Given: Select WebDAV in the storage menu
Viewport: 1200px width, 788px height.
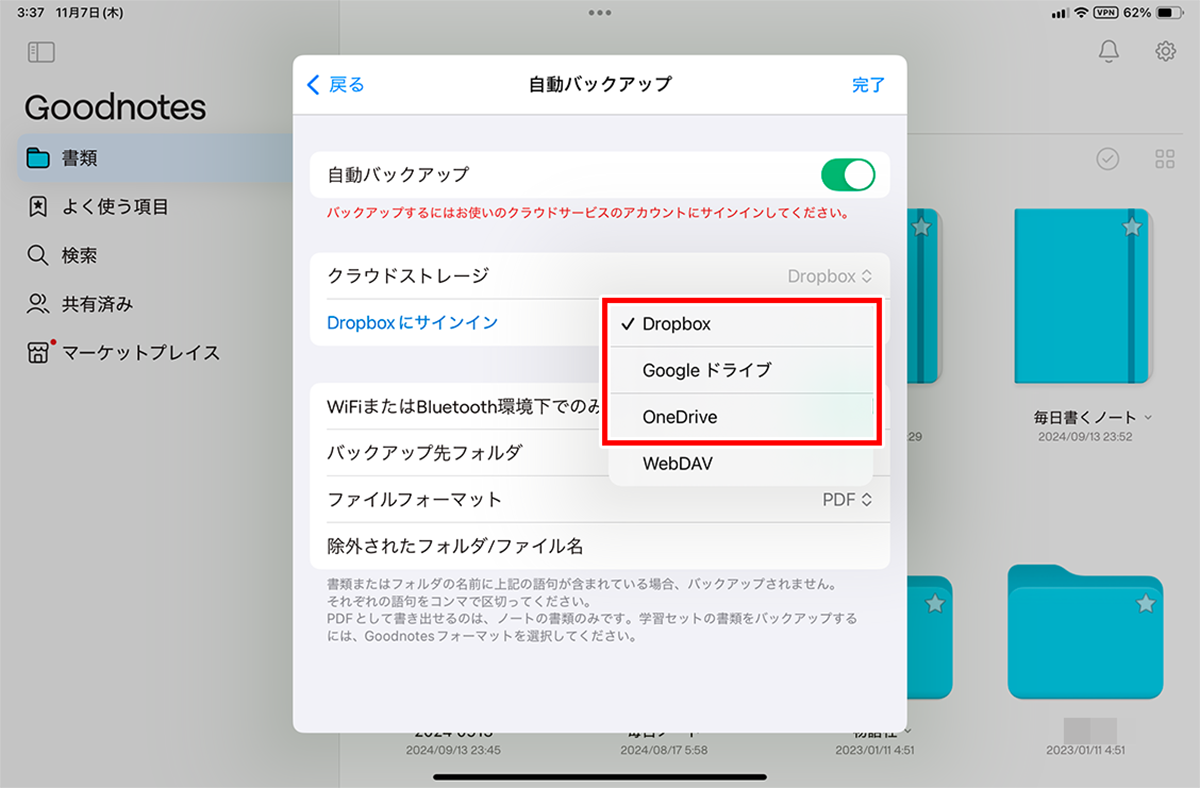Looking at the screenshot, I should 740,463.
